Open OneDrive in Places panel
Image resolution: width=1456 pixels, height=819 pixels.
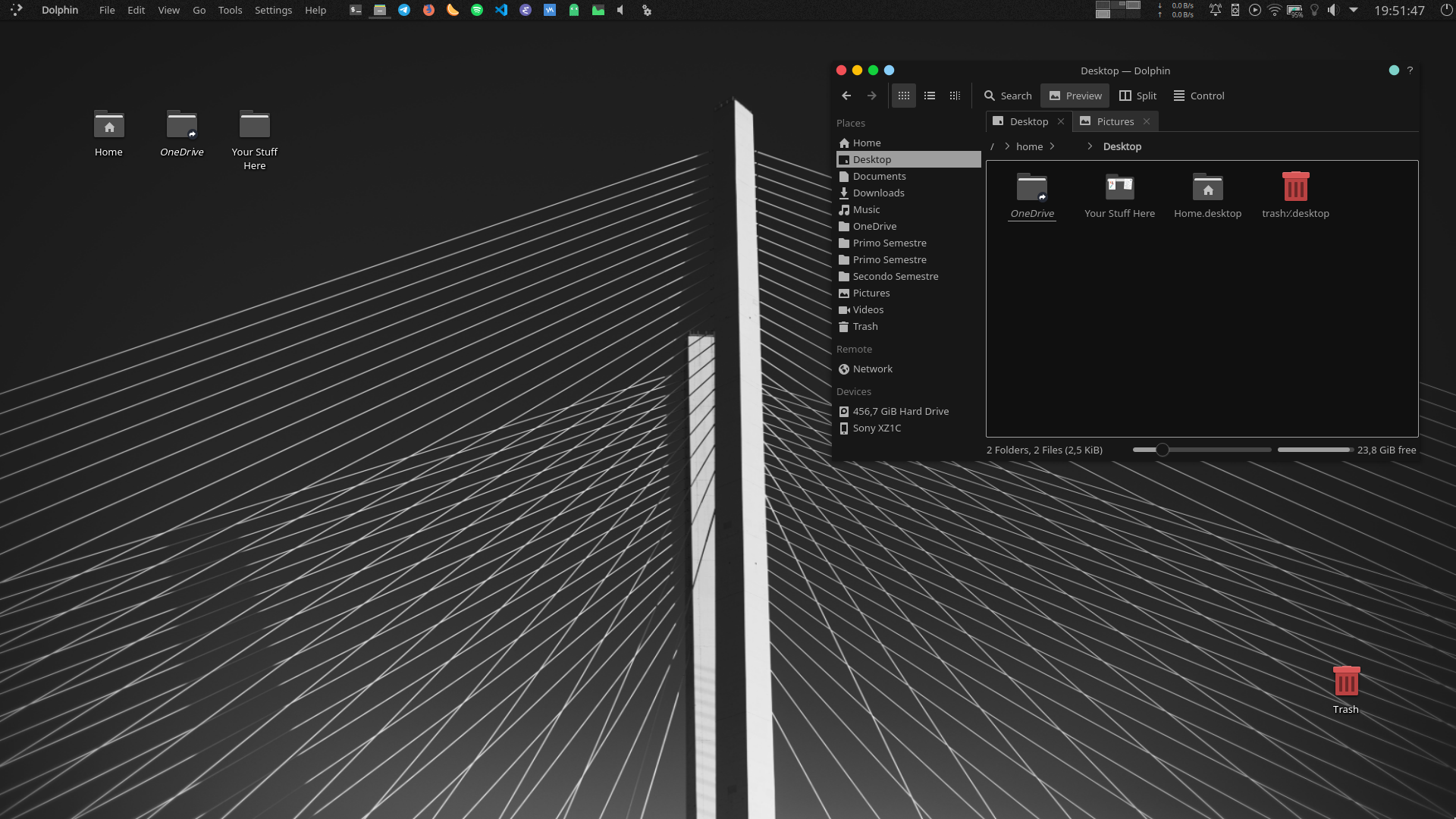[908, 226]
